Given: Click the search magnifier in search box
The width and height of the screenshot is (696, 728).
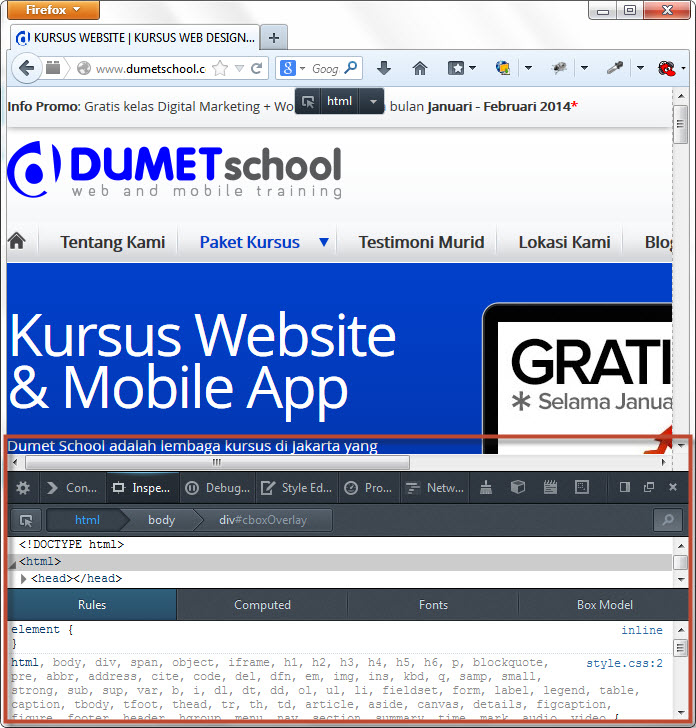Looking at the screenshot, I should pyautogui.click(x=351, y=68).
